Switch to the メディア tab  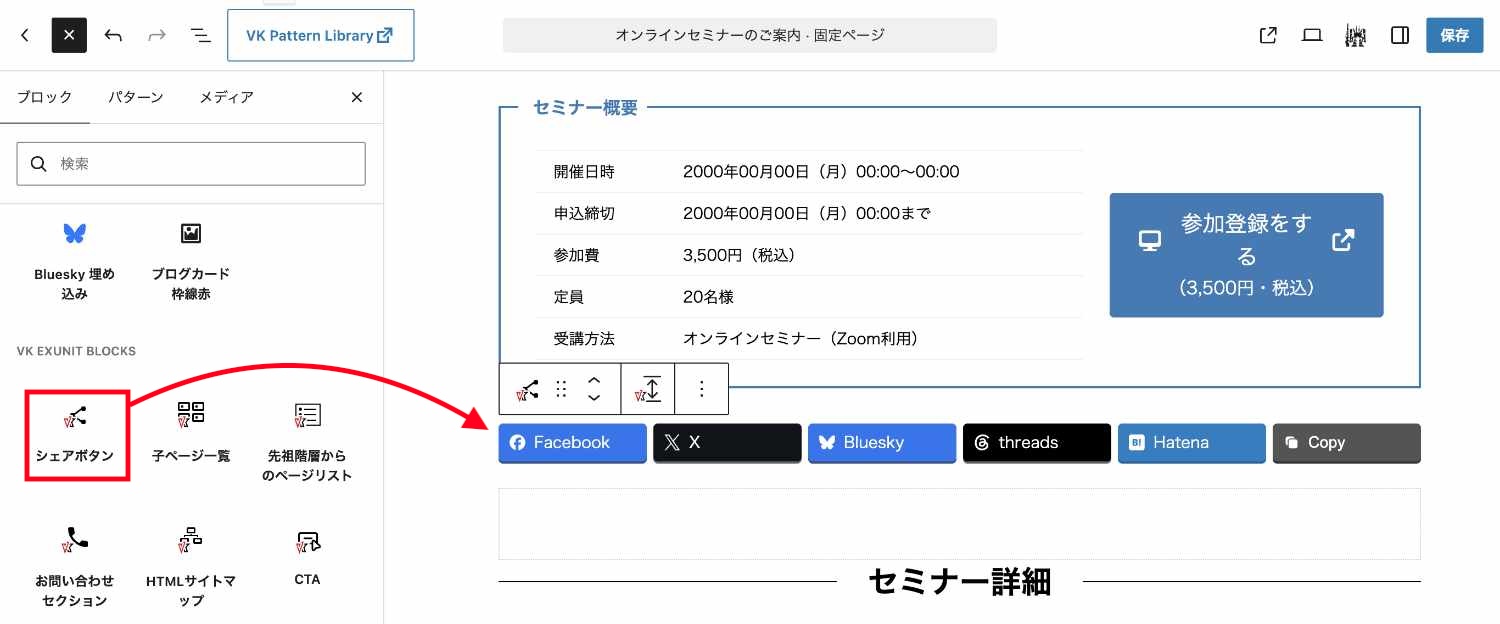tap(226, 97)
